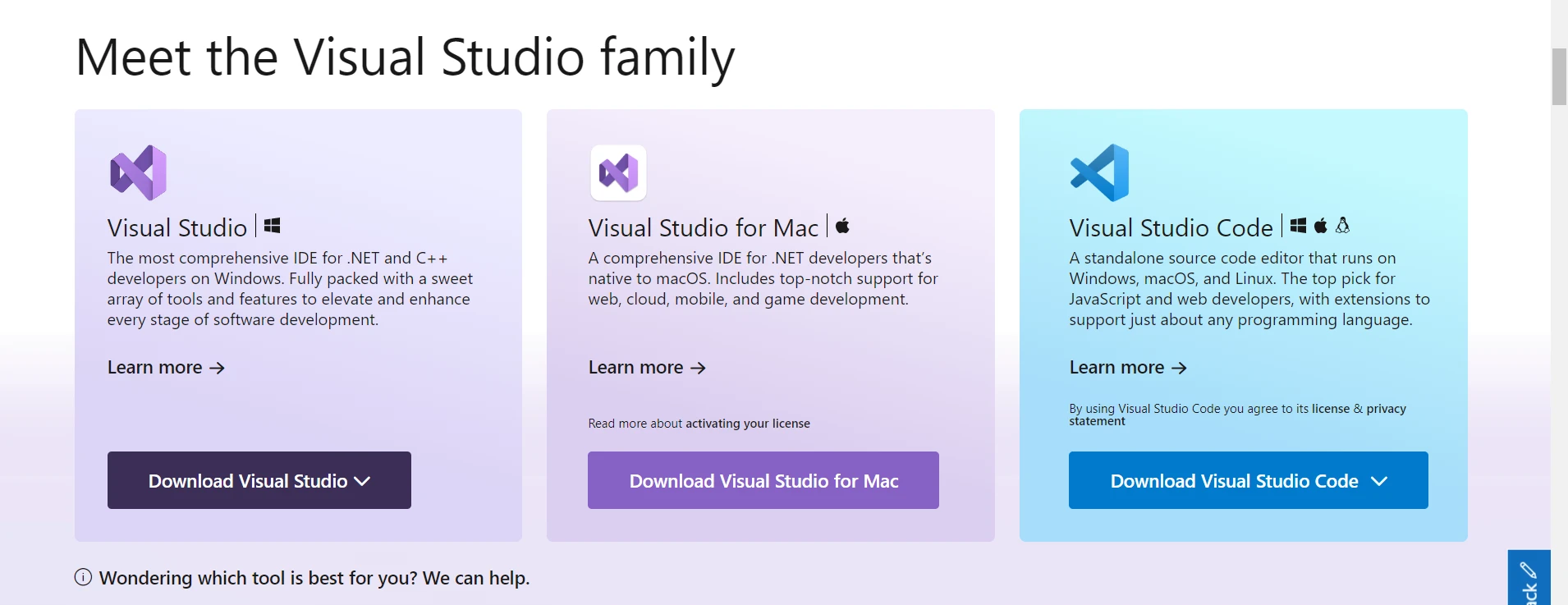
Task: Open the feedback pencil tab at bottom right
Action: click(x=1529, y=578)
